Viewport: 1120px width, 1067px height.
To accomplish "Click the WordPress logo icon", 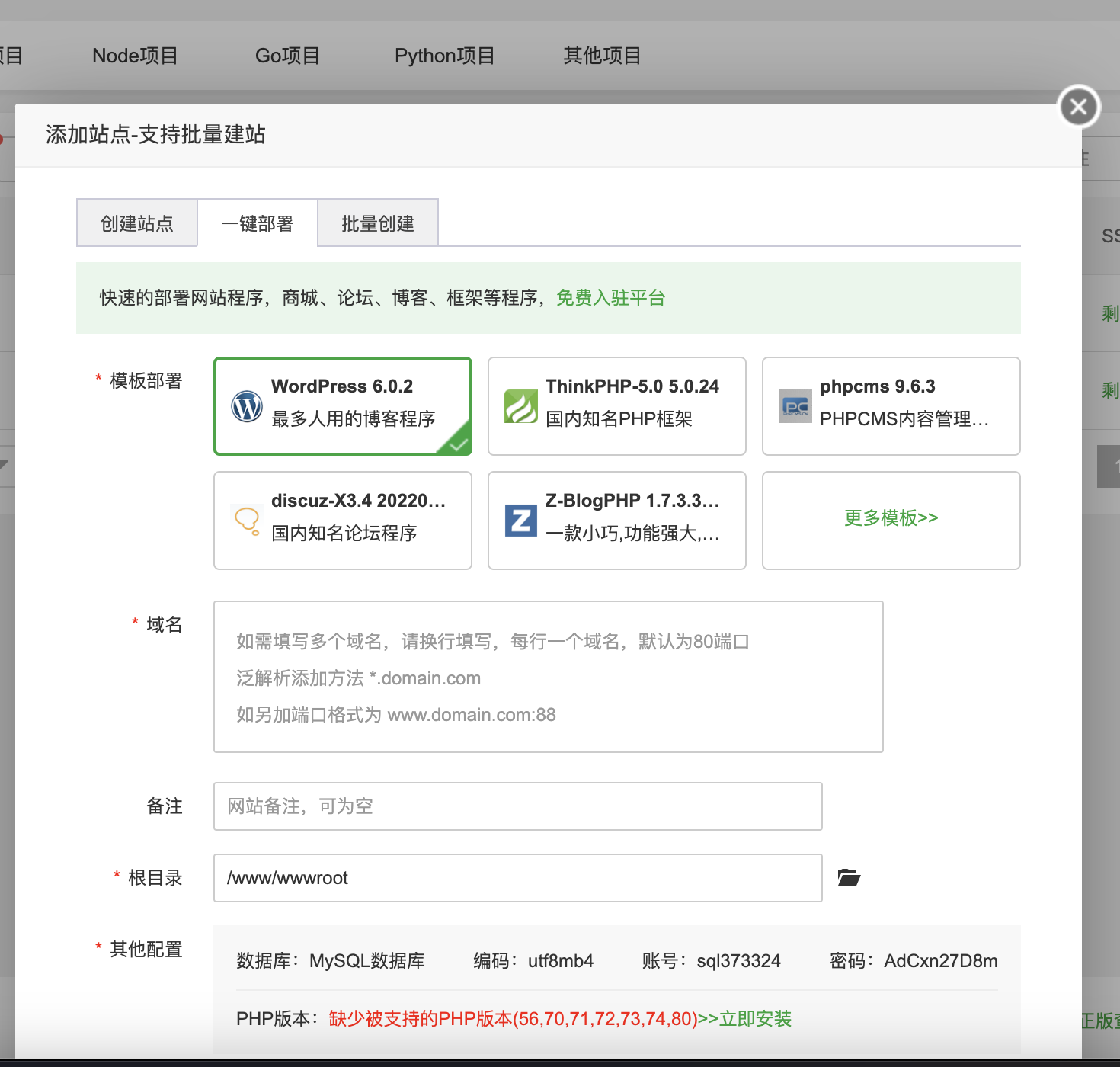I will 247,406.
